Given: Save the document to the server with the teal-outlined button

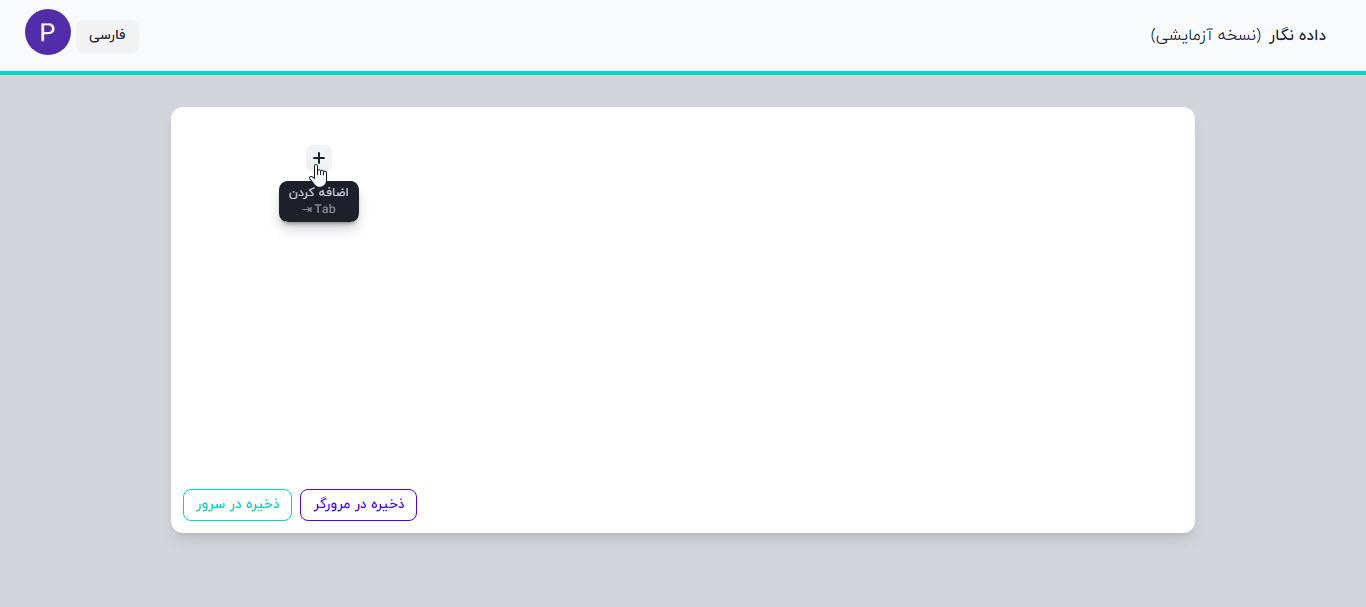Looking at the screenshot, I should point(237,505).
